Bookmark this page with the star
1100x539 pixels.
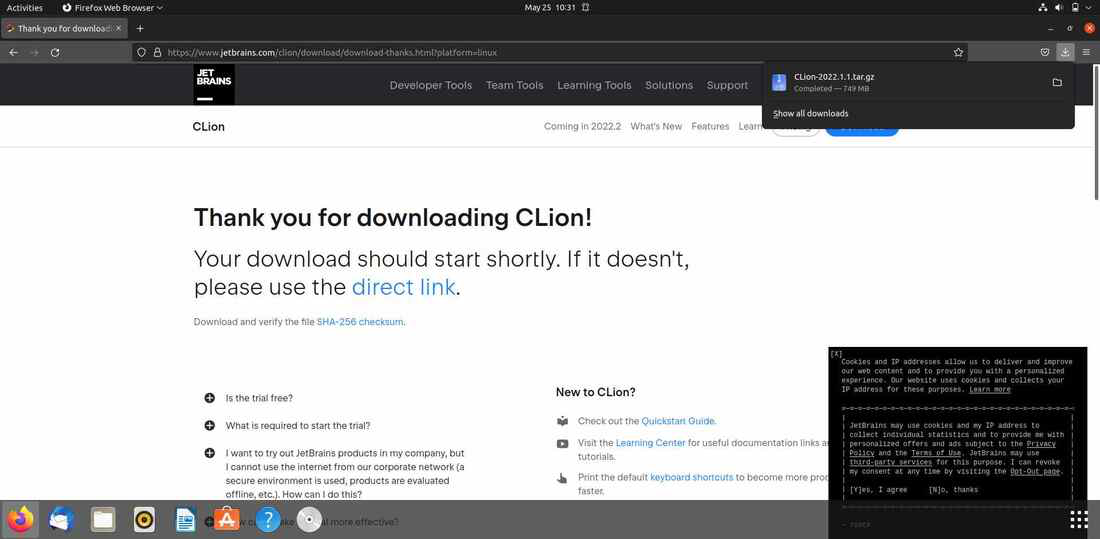[958, 53]
